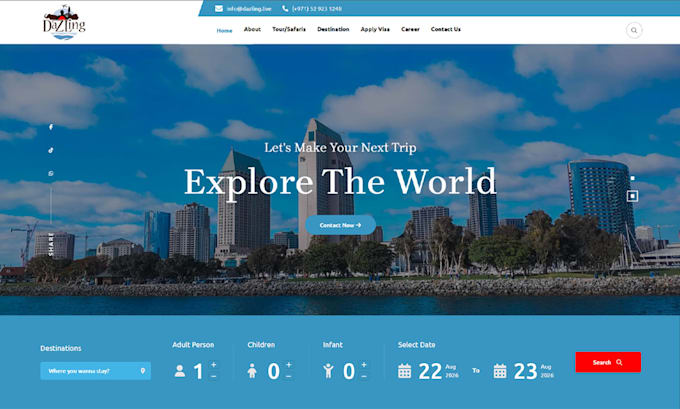Decrease adult person count
Image resolution: width=680 pixels, height=409 pixels.
point(213,376)
